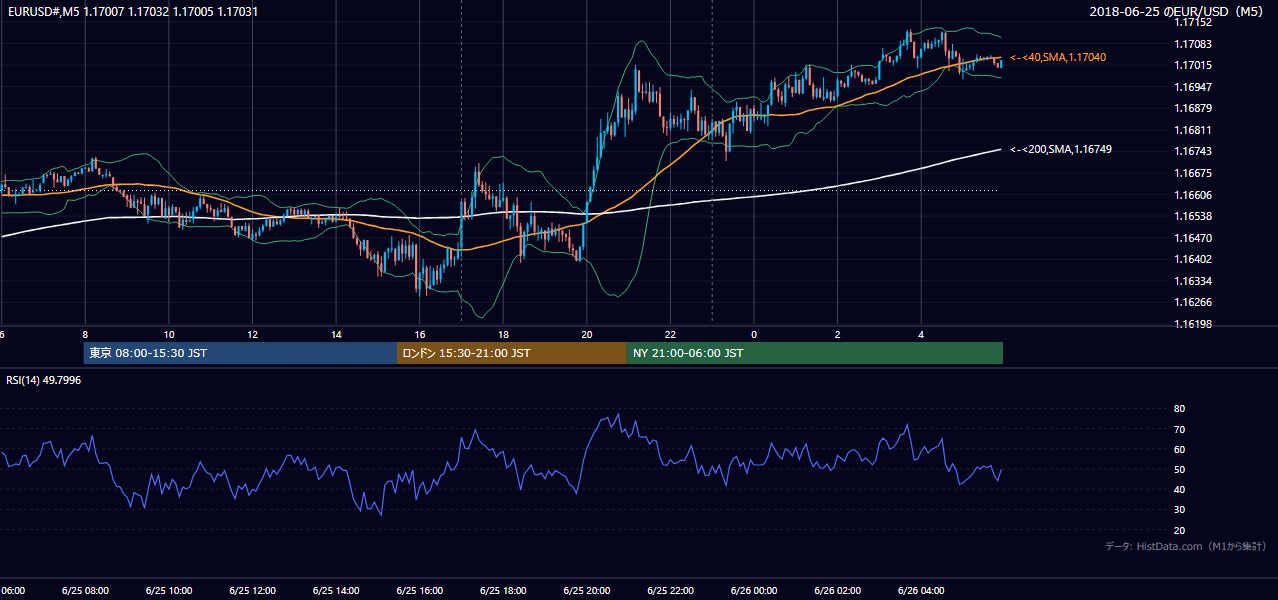Click price level 1.16606 on the axis
Image resolution: width=1278 pixels, height=600 pixels.
click(1193, 195)
